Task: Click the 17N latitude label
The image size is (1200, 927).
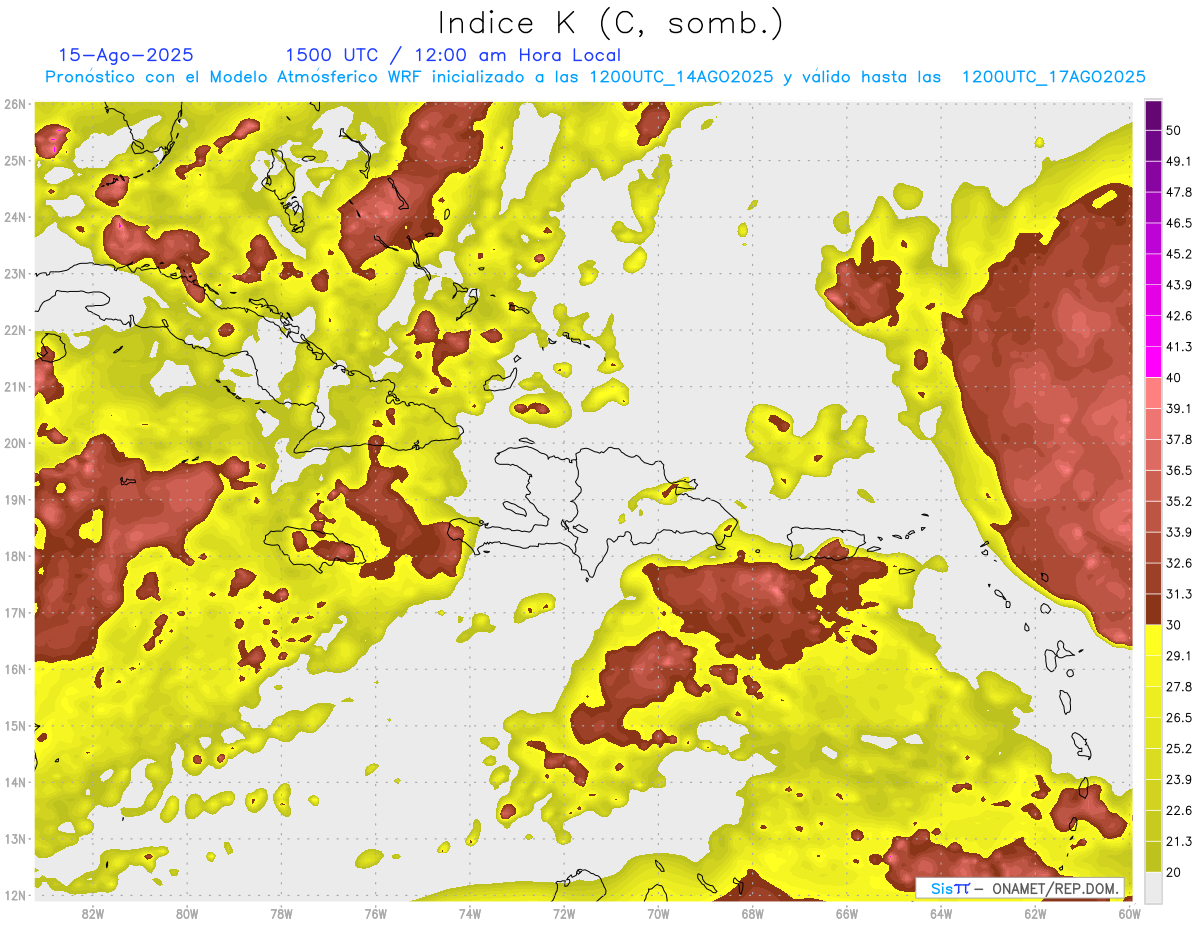Action: pos(15,612)
